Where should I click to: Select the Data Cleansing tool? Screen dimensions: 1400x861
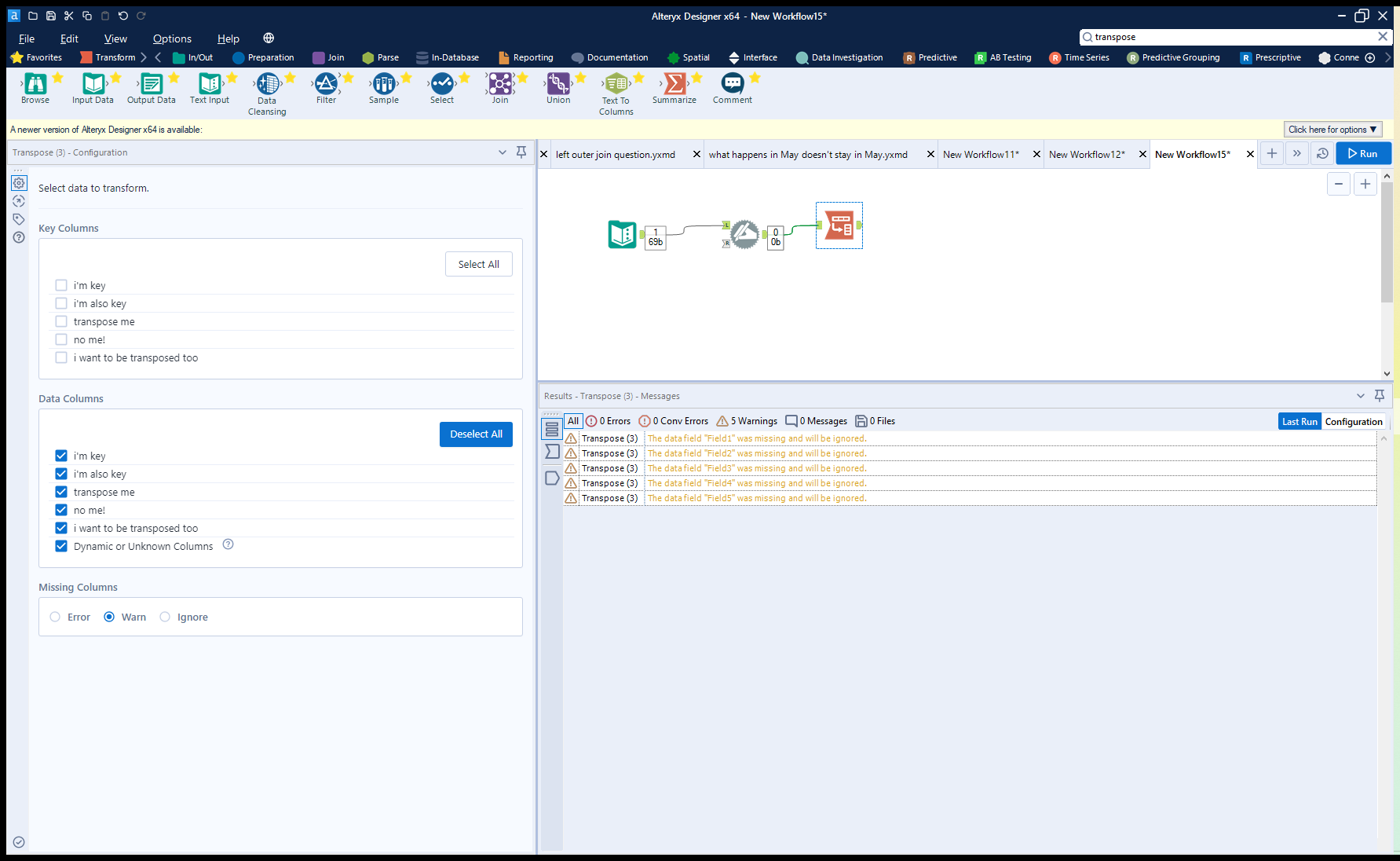click(267, 88)
